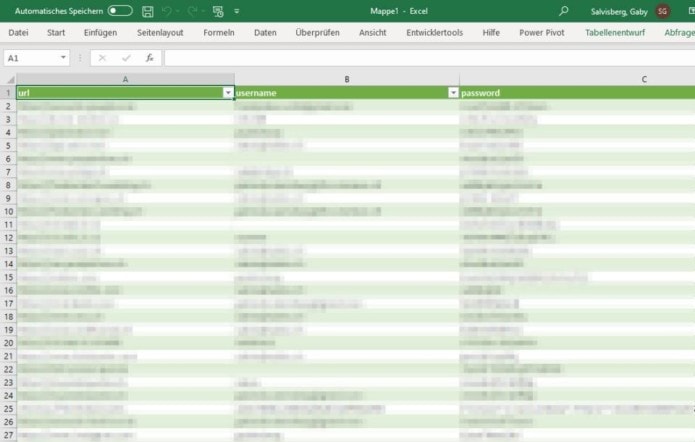Click the insert function fx icon
The width and height of the screenshot is (695, 442).
(x=148, y=58)
